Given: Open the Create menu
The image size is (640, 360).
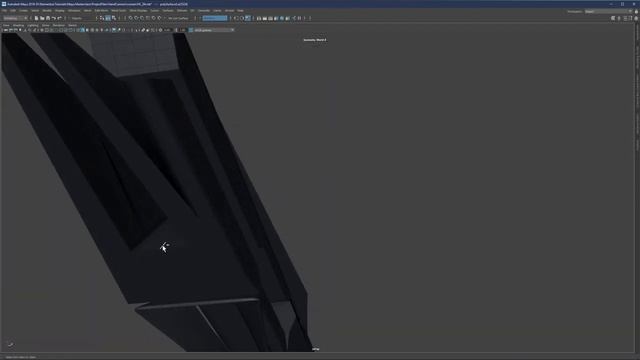Looking at the screenshot, I should tap(24, 11).
